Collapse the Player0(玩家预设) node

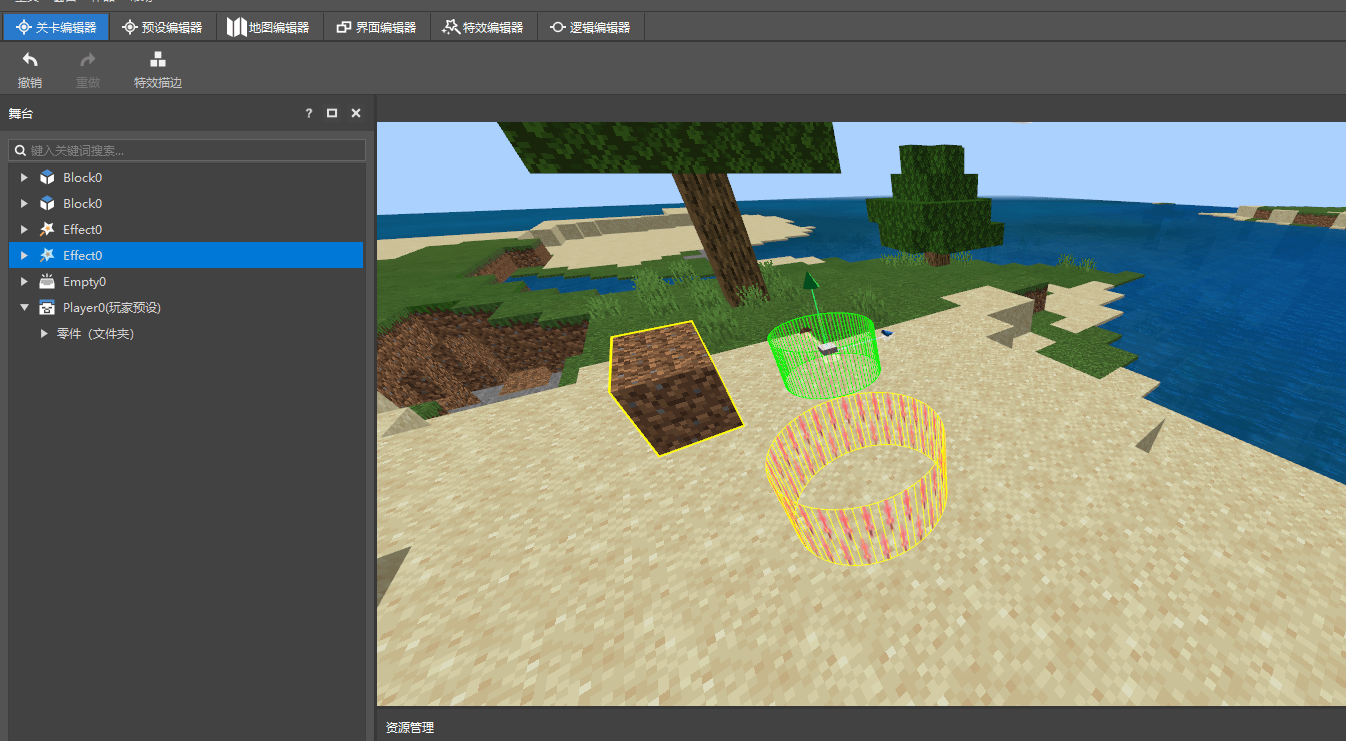click(24, 308)
